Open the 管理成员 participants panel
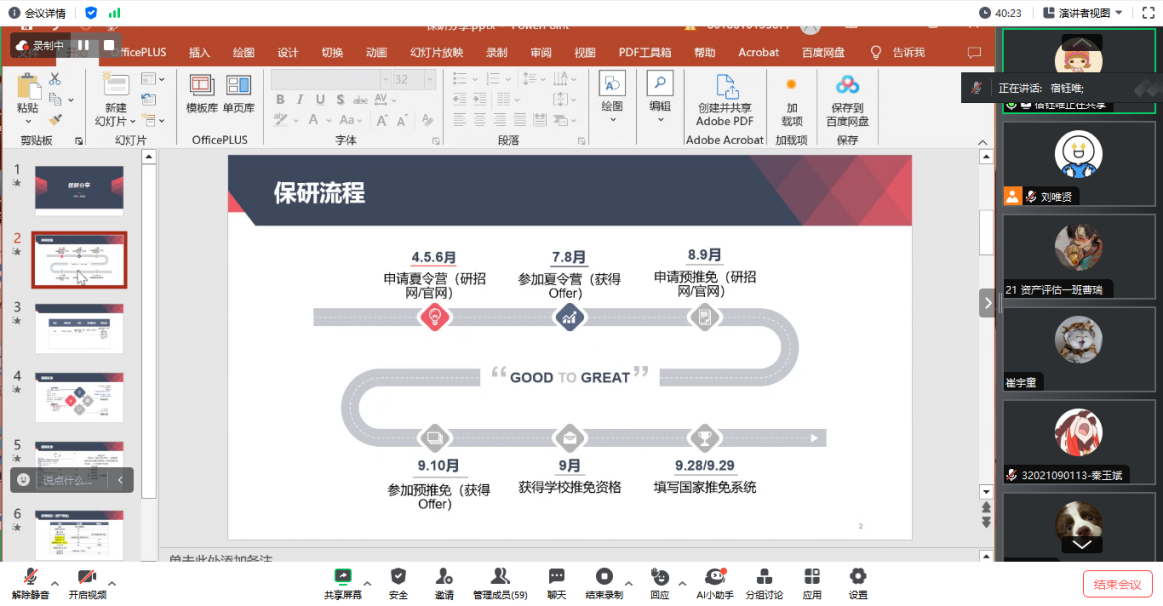This screenshot has width=1163, height=606. tap(499, 578)
